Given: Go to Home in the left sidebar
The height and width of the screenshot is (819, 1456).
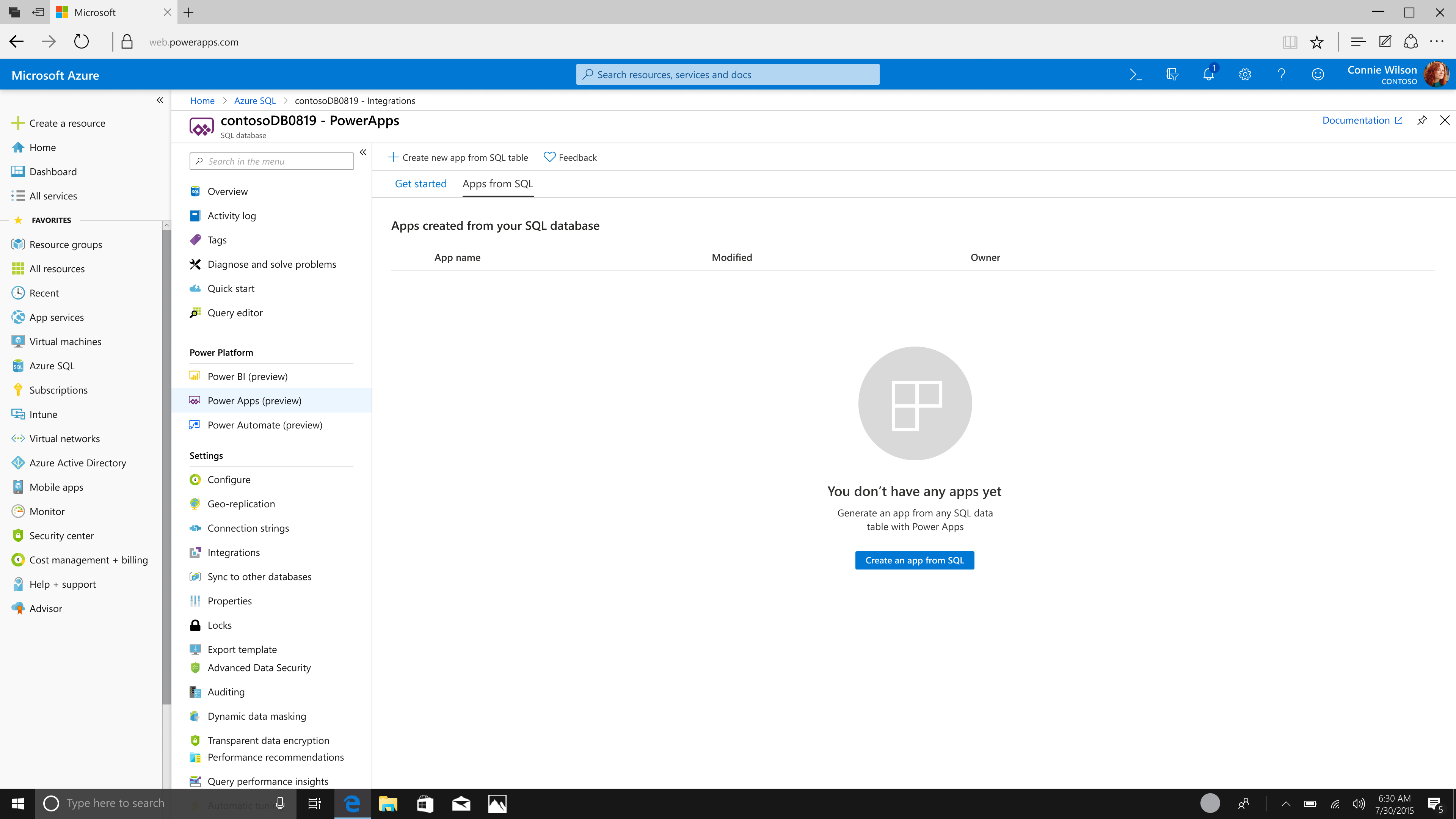Looking at the screenshot, I should [x=34, y=147].
